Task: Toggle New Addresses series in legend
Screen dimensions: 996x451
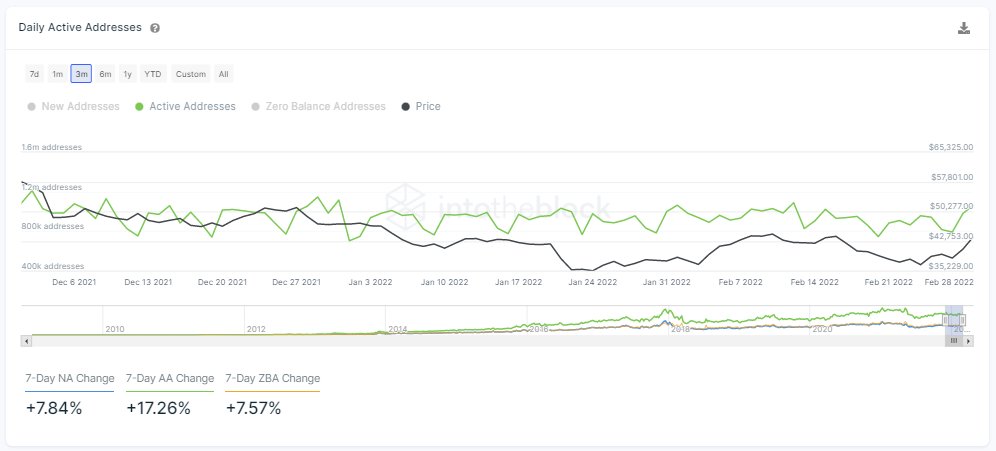Action: (x=73, y=107)
